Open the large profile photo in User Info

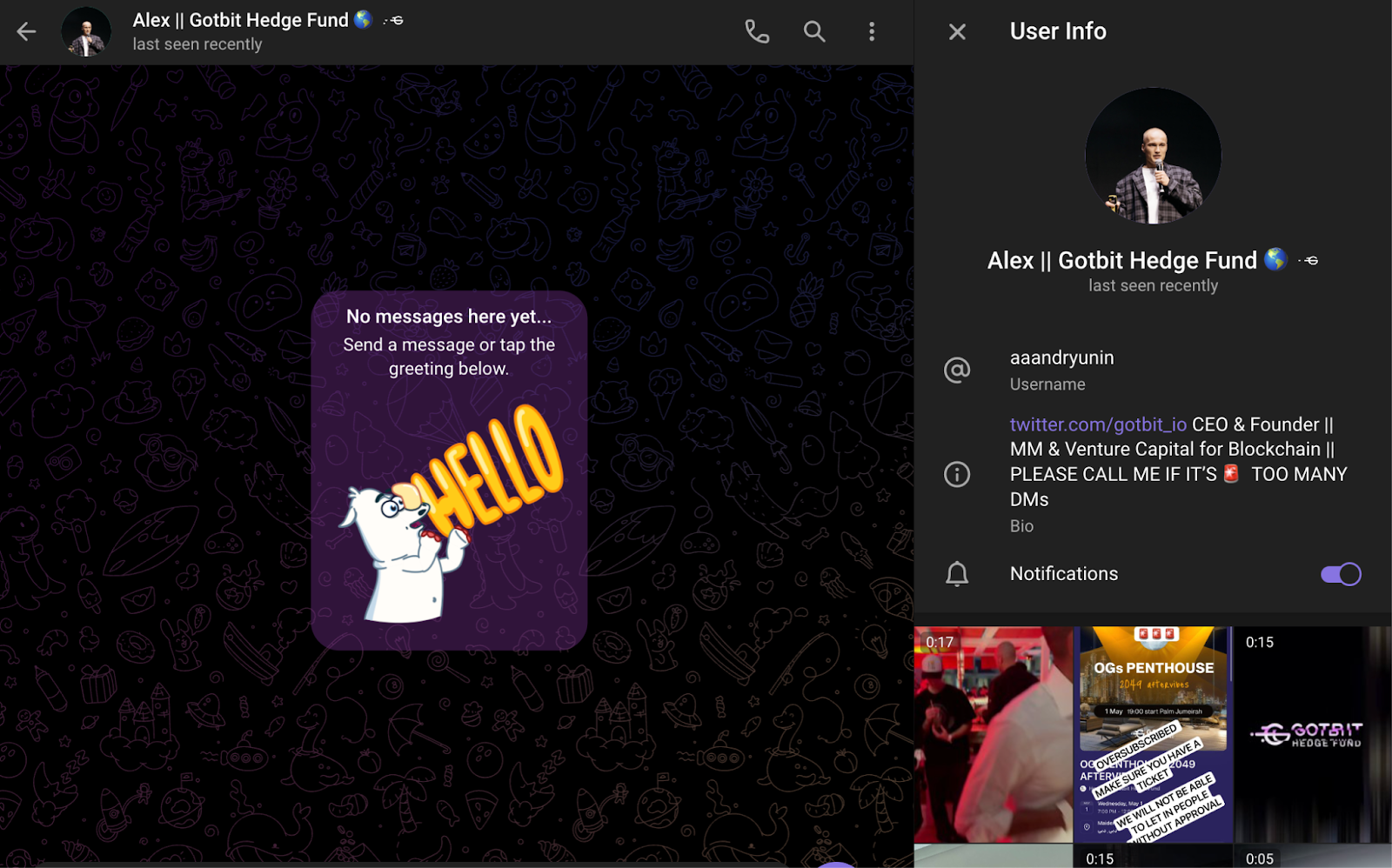(x=1153, y=156)
